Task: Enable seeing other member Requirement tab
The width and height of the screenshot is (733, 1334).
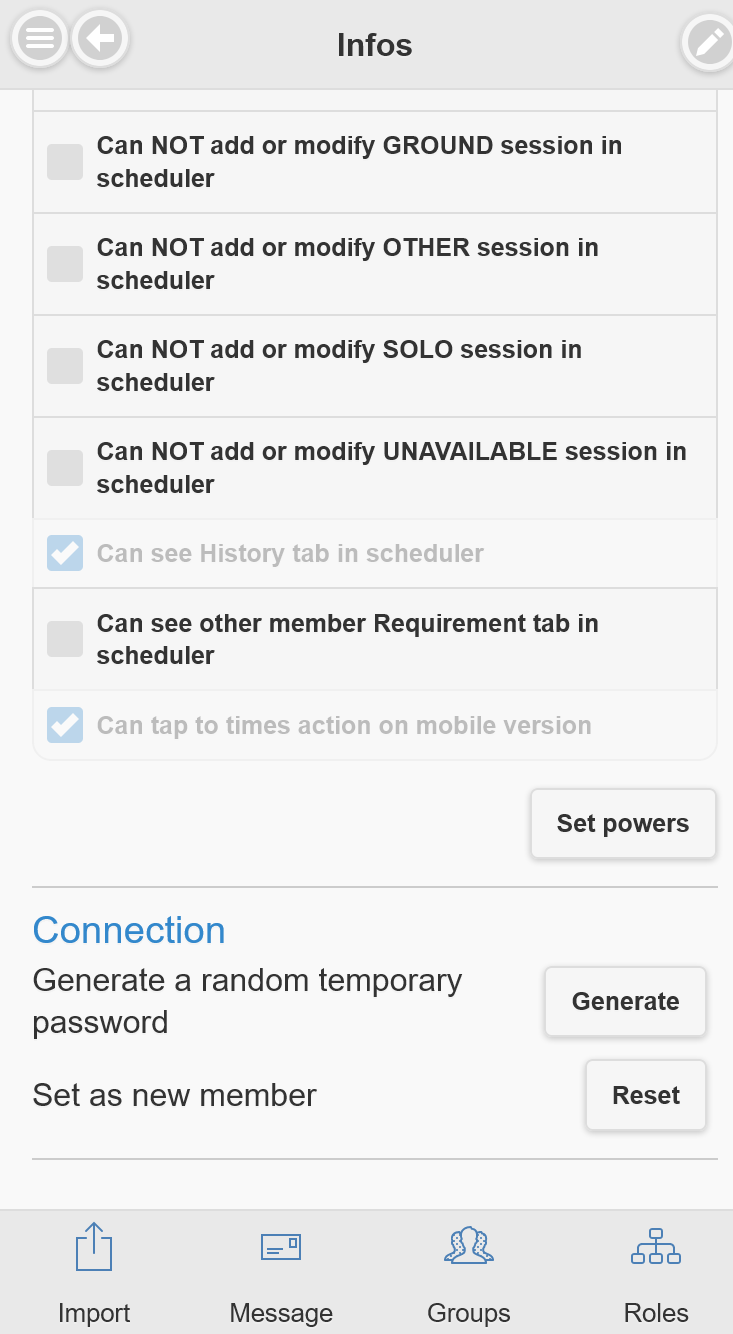Action: (65, 639)
